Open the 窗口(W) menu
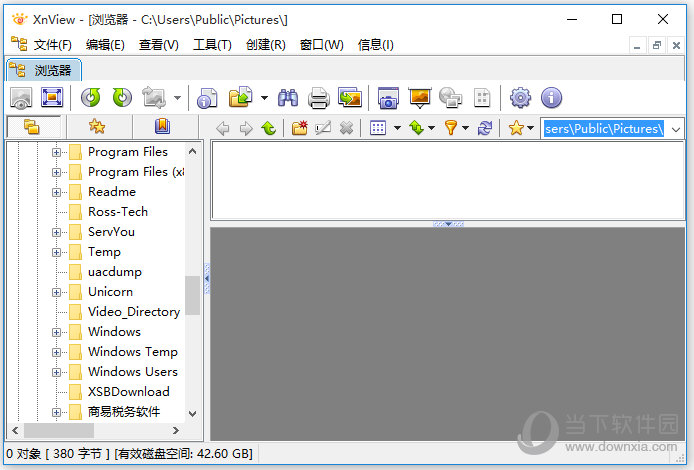Image resolution: width=694 pixels, height=470 pixels. [x=321, y=45]
